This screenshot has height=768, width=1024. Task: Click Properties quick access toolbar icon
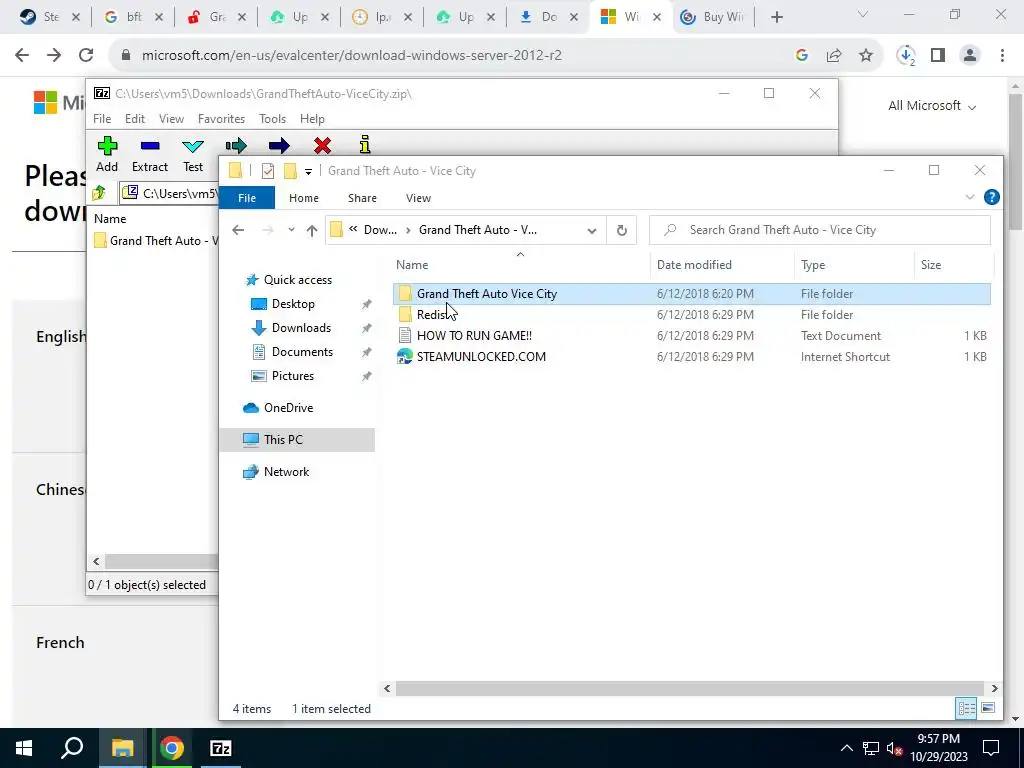point(268,171)
